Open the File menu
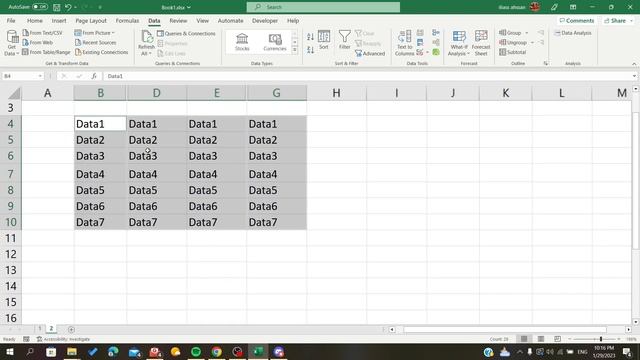640x360 pixels. point(11,20)
